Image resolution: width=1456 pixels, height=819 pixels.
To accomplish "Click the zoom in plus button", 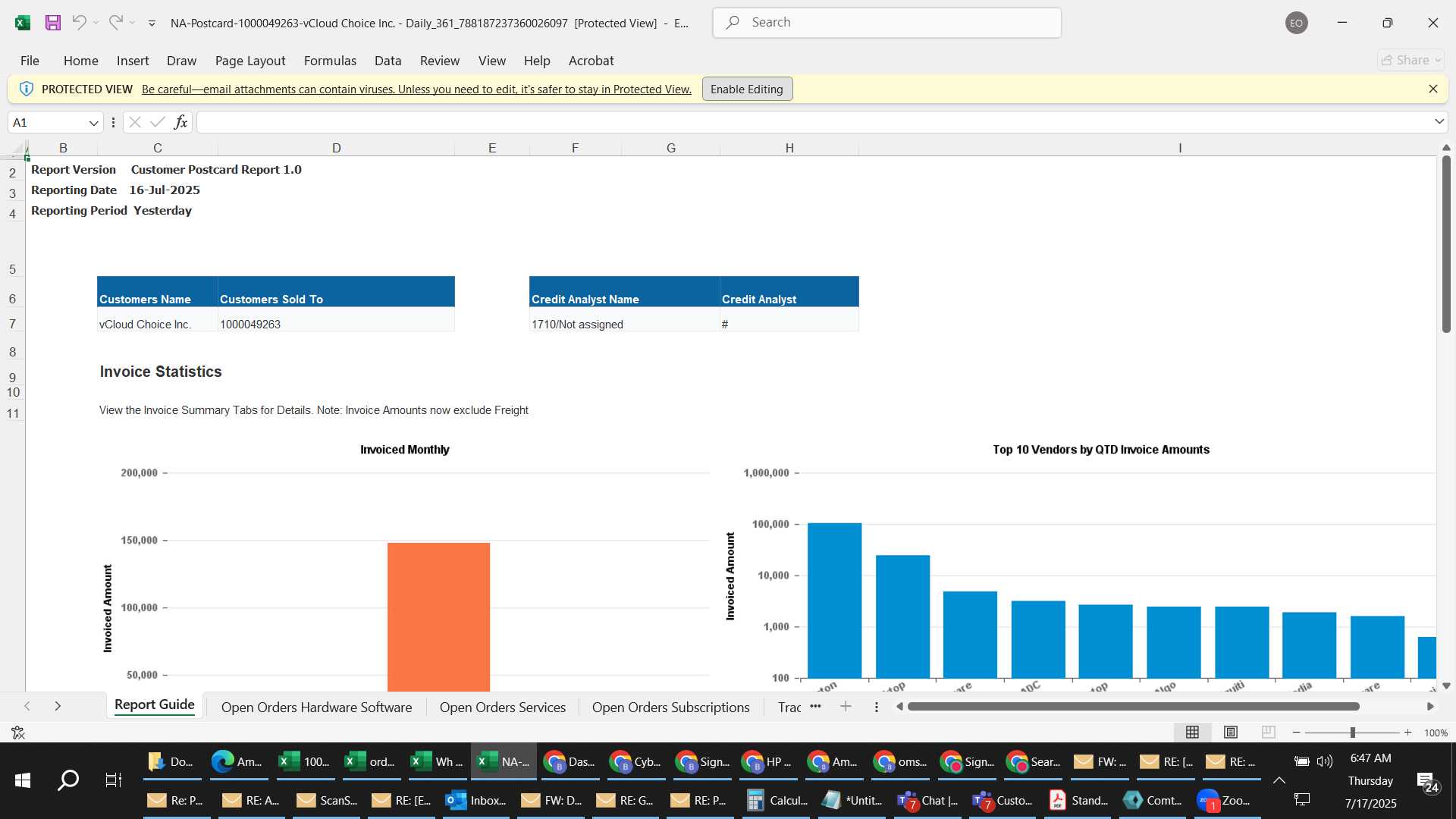I will point(1407,733).
